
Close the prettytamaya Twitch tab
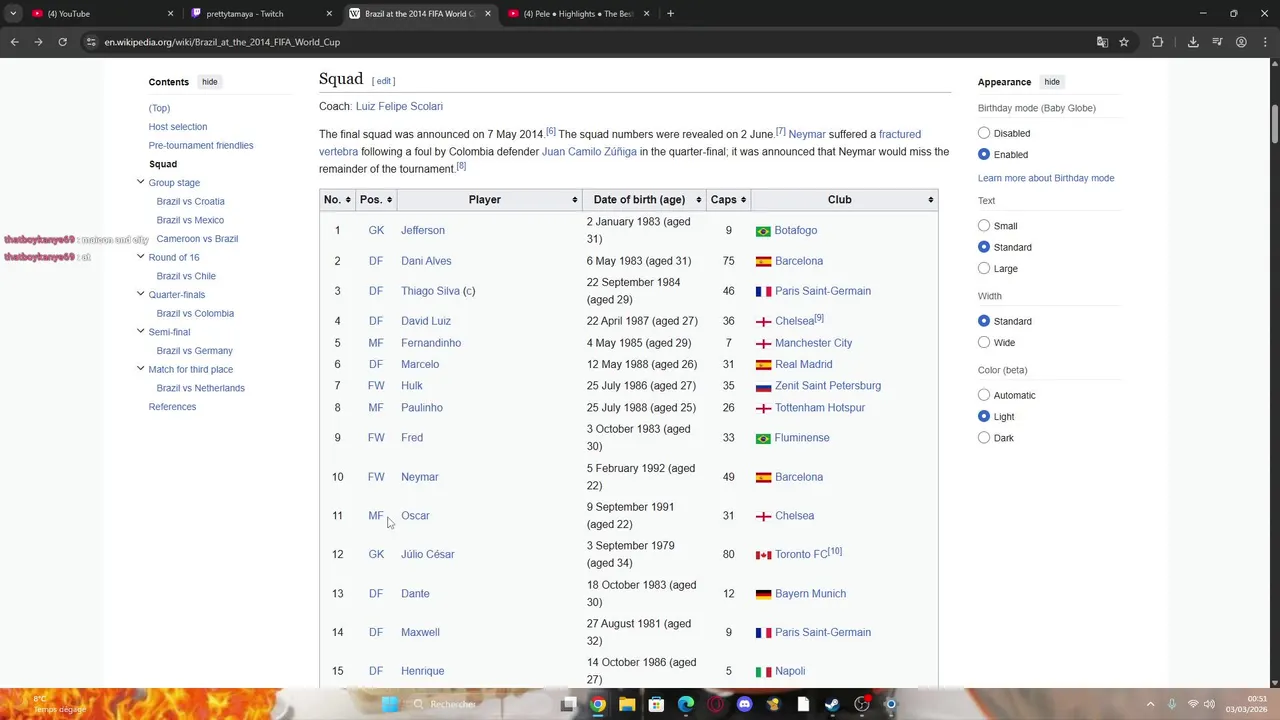point(329,14)
